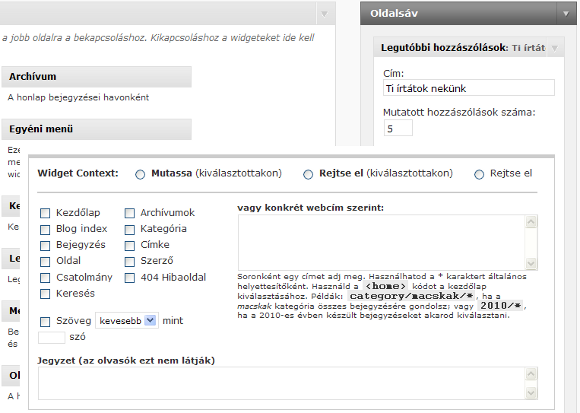Click the Mutatott hozzászólások száma field
The height and width of the screenshot is (413, 580).
(x=398, y=128)
